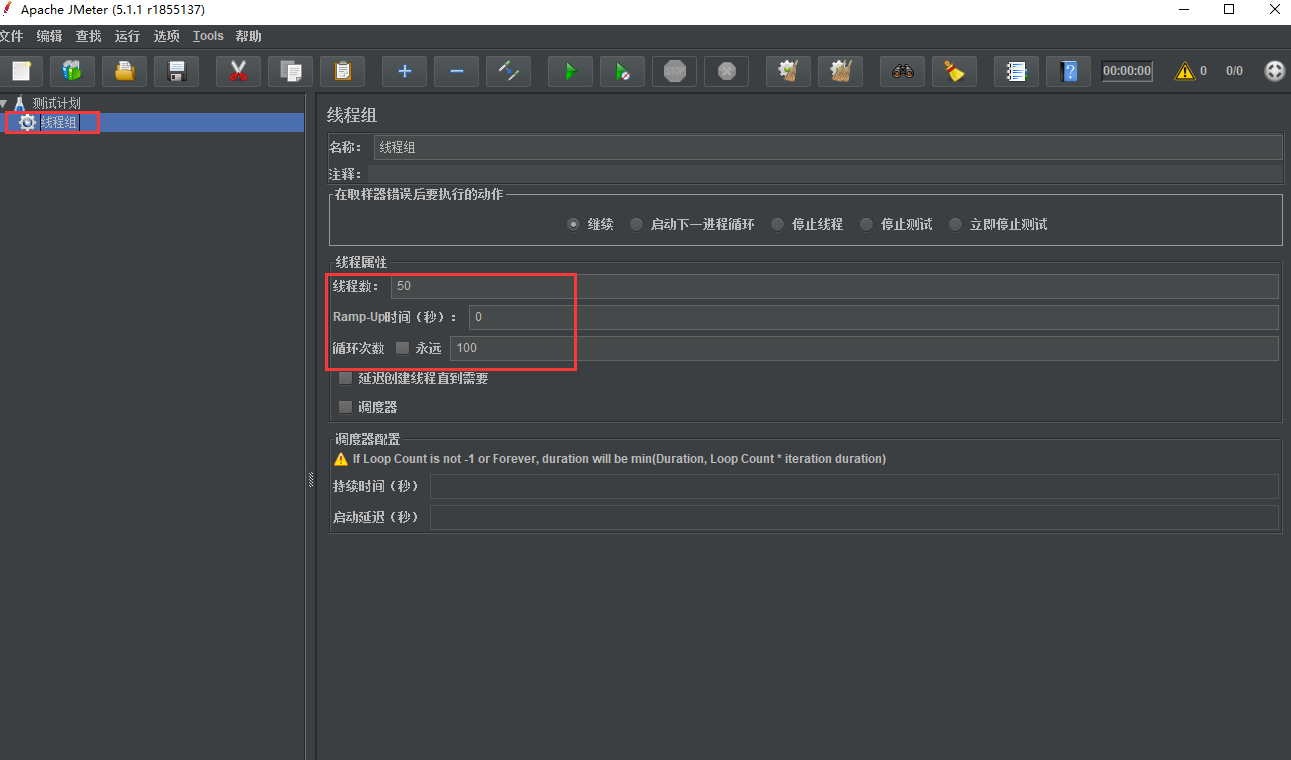Click the Ramp-Up时间 input field
The width and height of the screenshot is (1291, 760).
pos(872,317)
